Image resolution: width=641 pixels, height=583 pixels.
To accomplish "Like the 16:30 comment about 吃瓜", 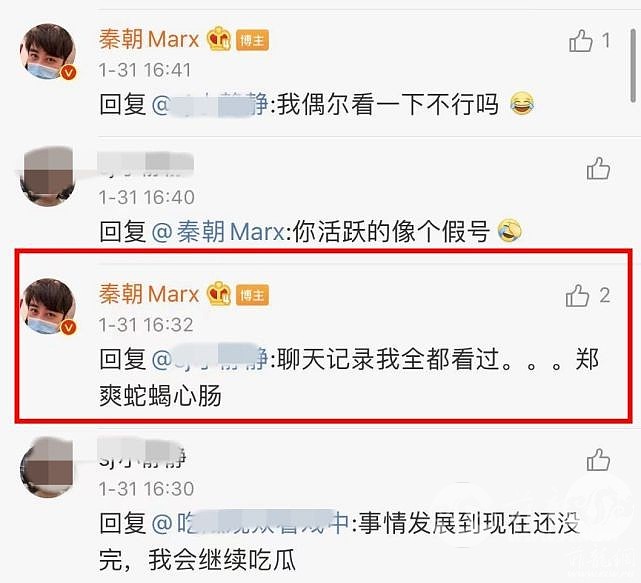I will pos(598,460).
